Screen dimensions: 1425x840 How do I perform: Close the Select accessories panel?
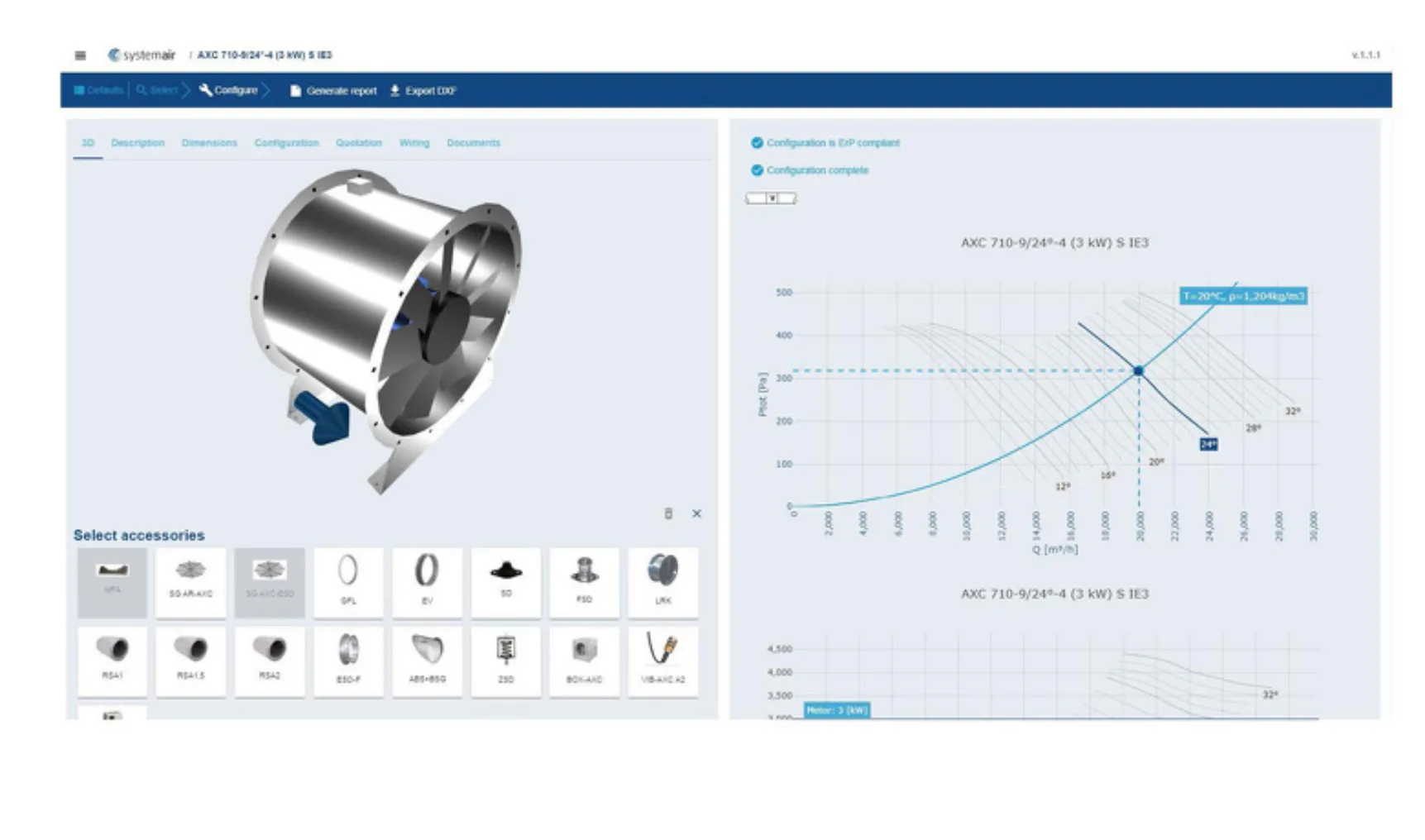point(696,513)
